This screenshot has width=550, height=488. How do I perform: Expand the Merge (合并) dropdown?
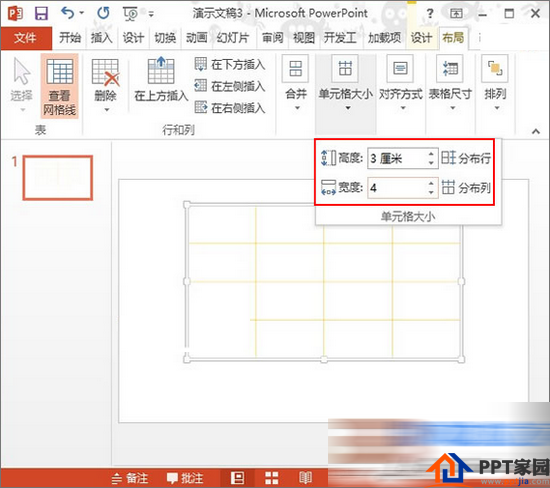296,83
